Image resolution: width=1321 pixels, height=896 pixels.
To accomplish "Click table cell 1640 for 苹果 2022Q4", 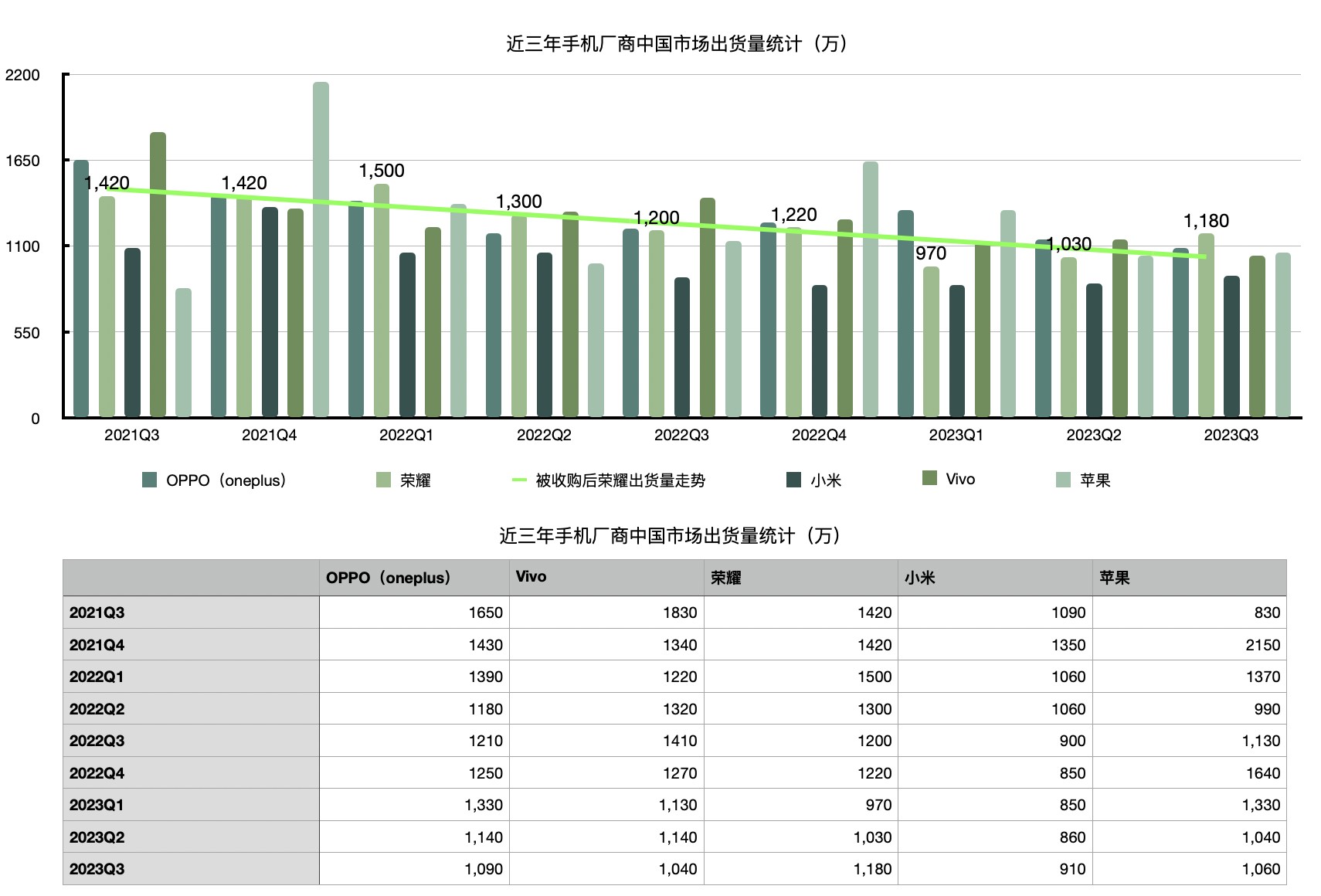I will click(x=1190, y=773).
